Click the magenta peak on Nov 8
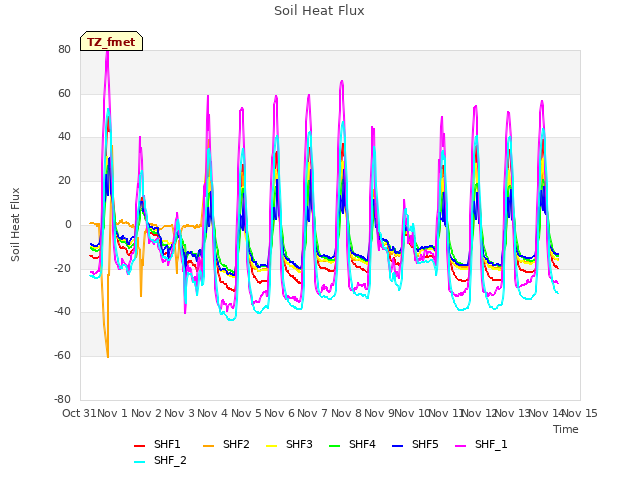640x480 pixels. pyautogui.click(x=342, y=82)
